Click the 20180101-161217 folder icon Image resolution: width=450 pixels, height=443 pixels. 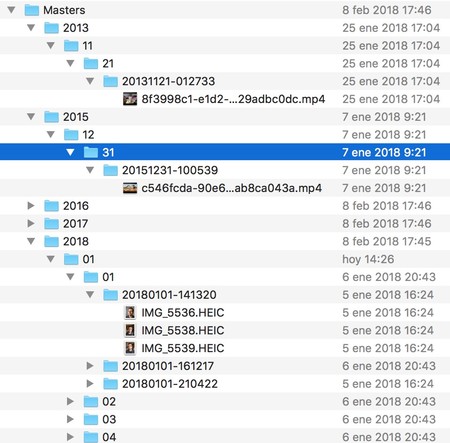point(111,366)
